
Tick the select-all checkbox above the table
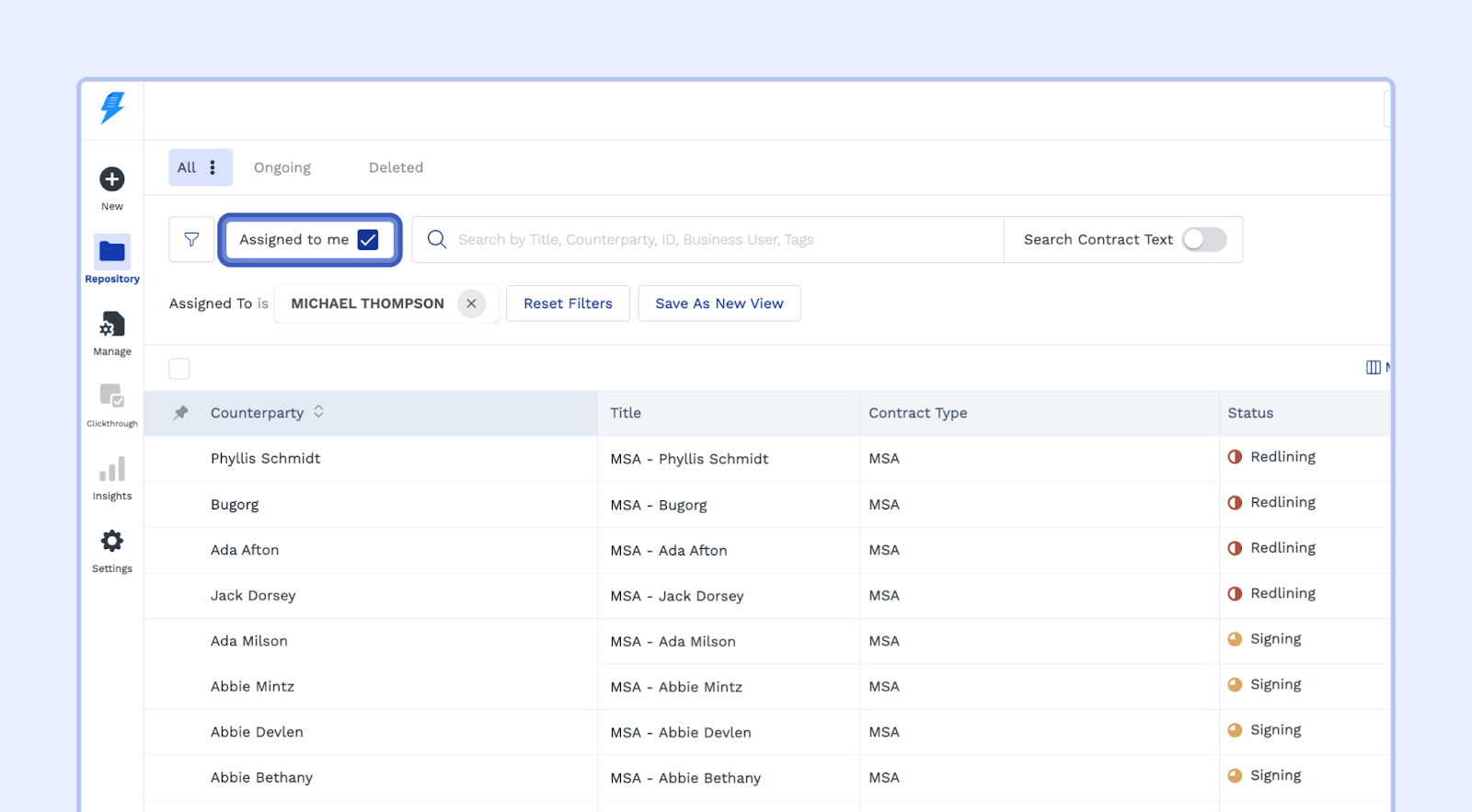[179, 369]
